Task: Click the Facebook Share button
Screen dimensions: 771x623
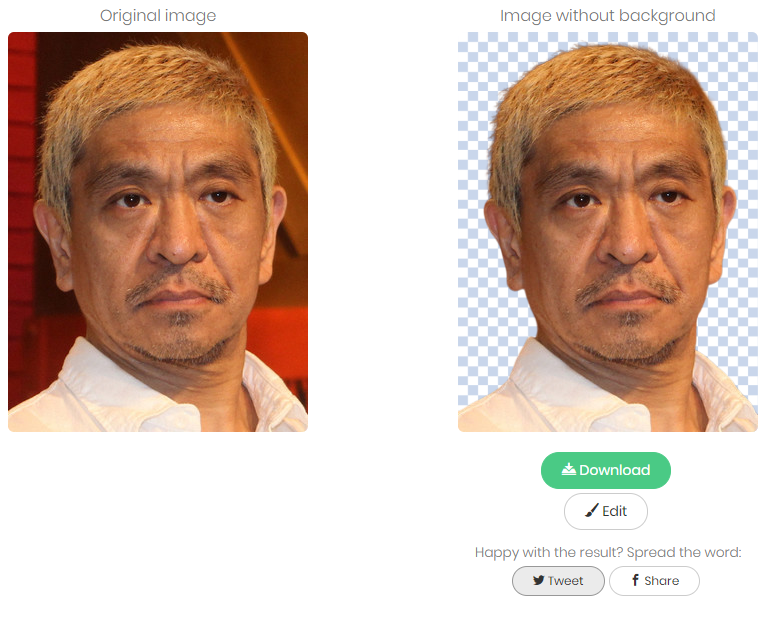Action: 654,581
